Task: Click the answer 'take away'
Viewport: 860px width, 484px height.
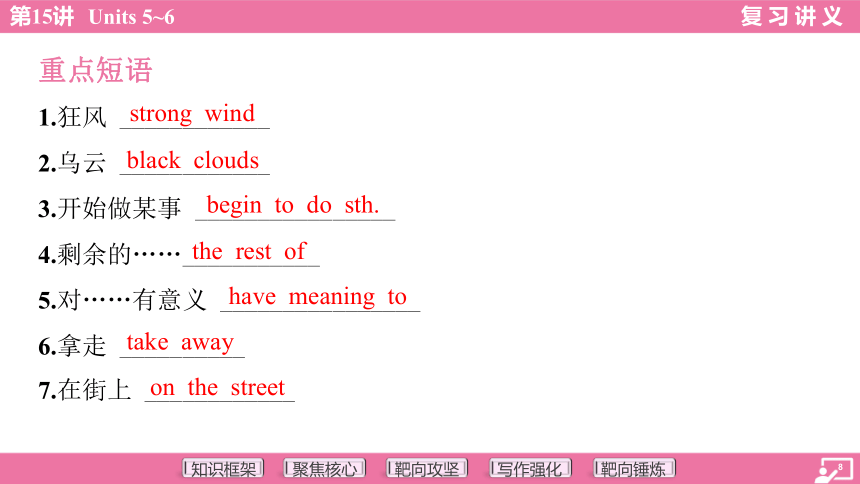Action: 180,342
